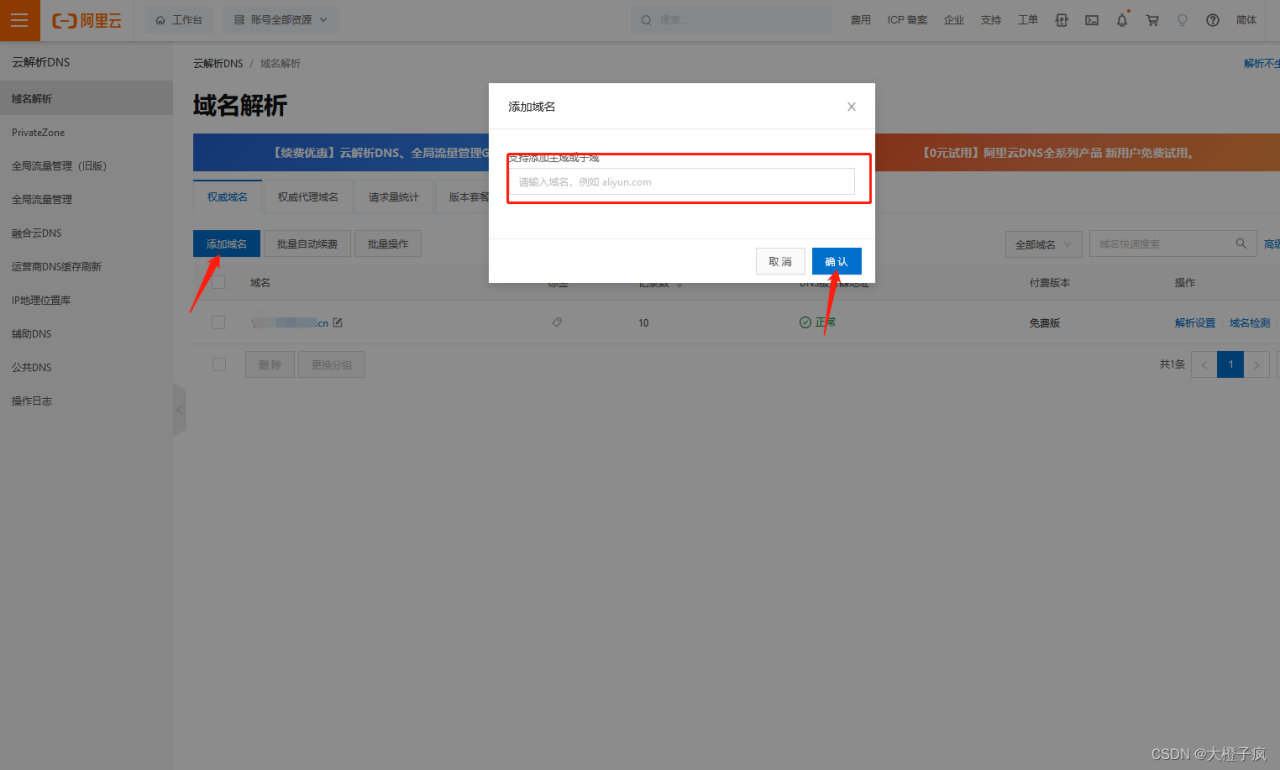This screenshot has width=1280, height=770.
Task: Switch to the 权威代理域名 tab
Action: (x=308, y=197)
